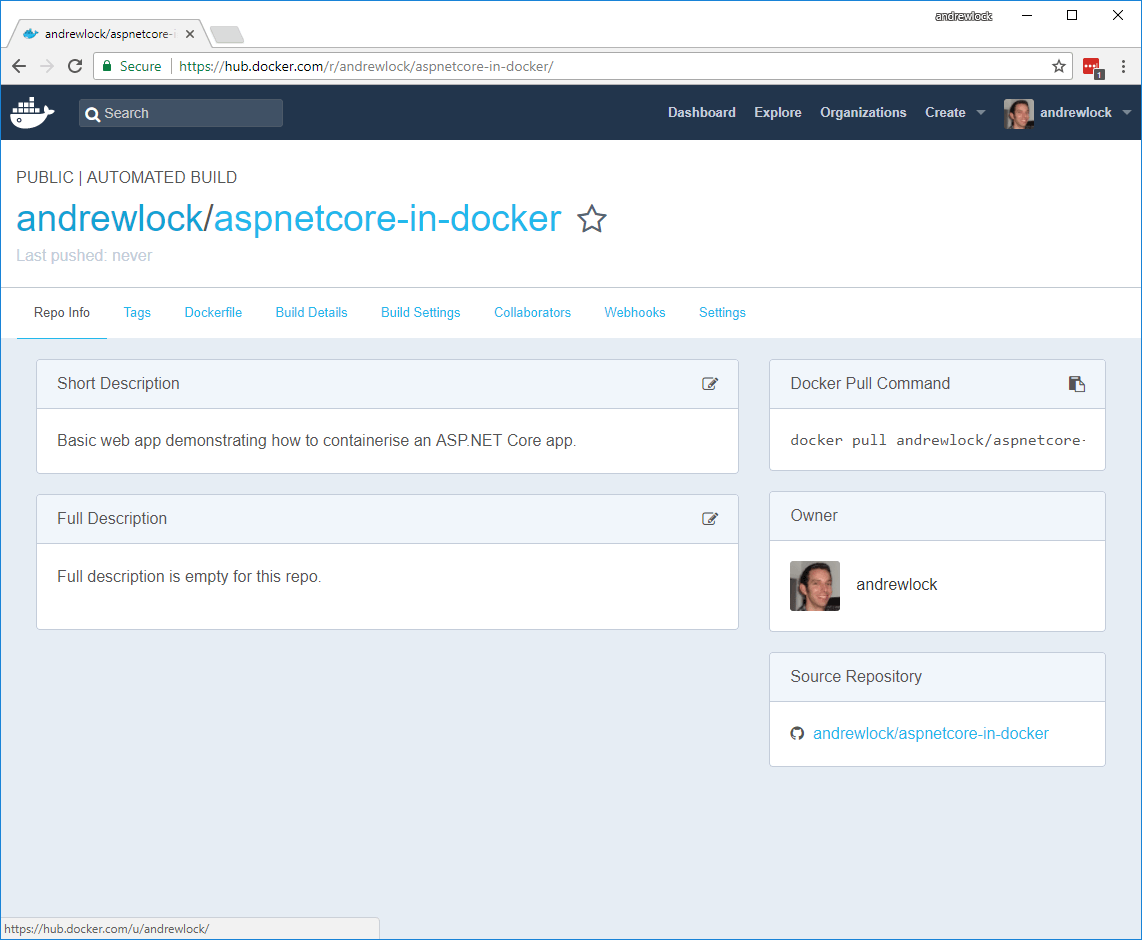Click the Owner name andrewlock
This screenshot has height=940, width=1142.
click(897, 585)
